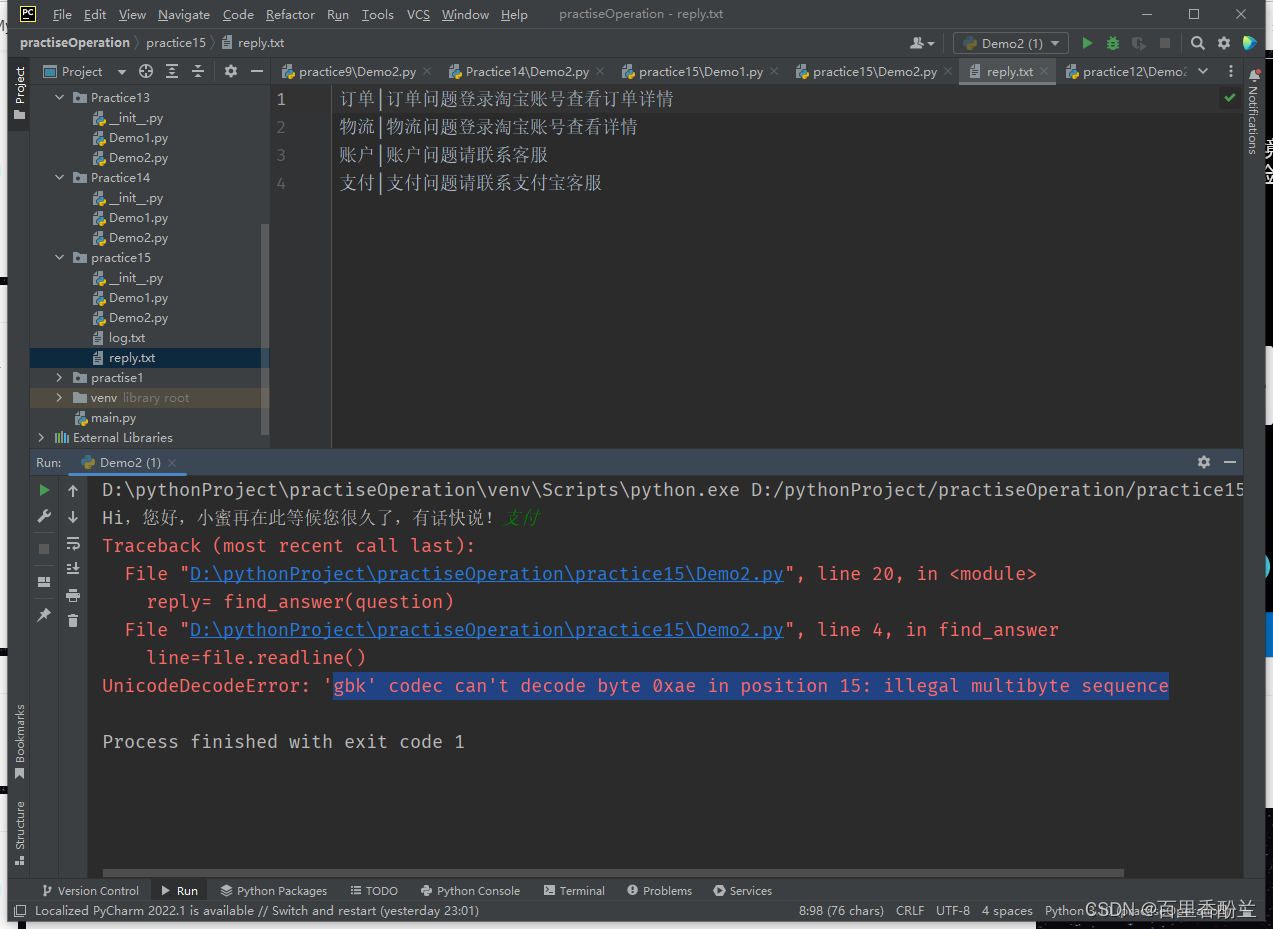Switch to practice9\Demo2.py editor tab
The width and height of the screenshot is (1273, 929).
pyautogui.click(x=357, y=71)
